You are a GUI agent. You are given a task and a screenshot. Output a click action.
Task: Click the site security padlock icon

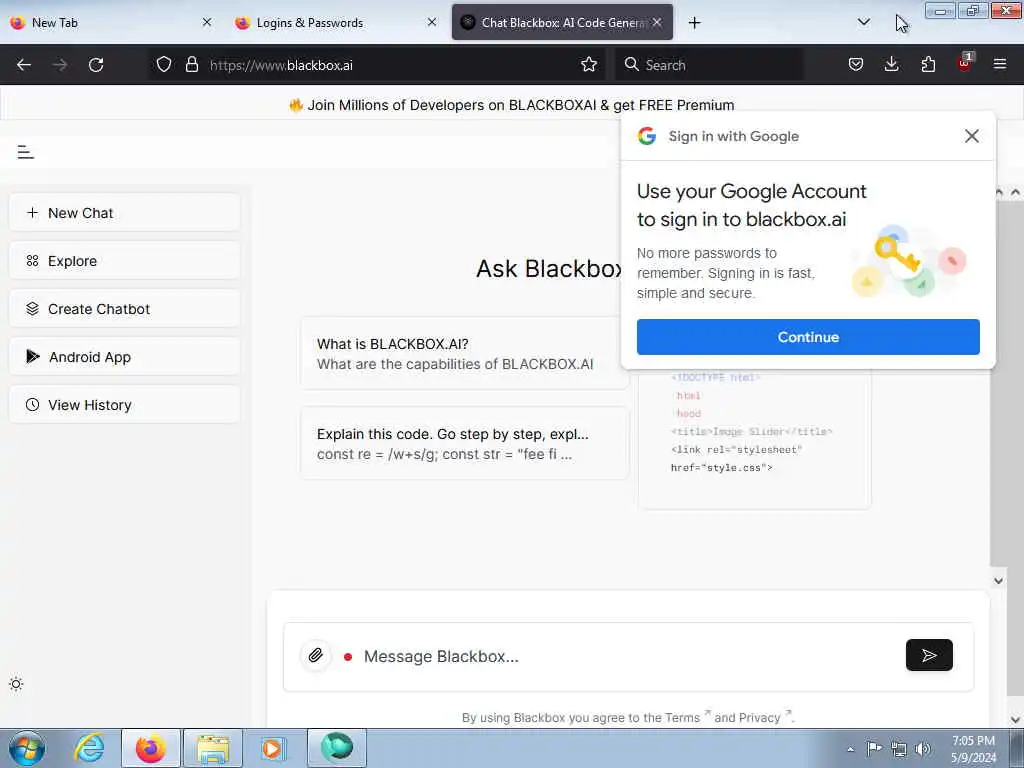(191, 65)
